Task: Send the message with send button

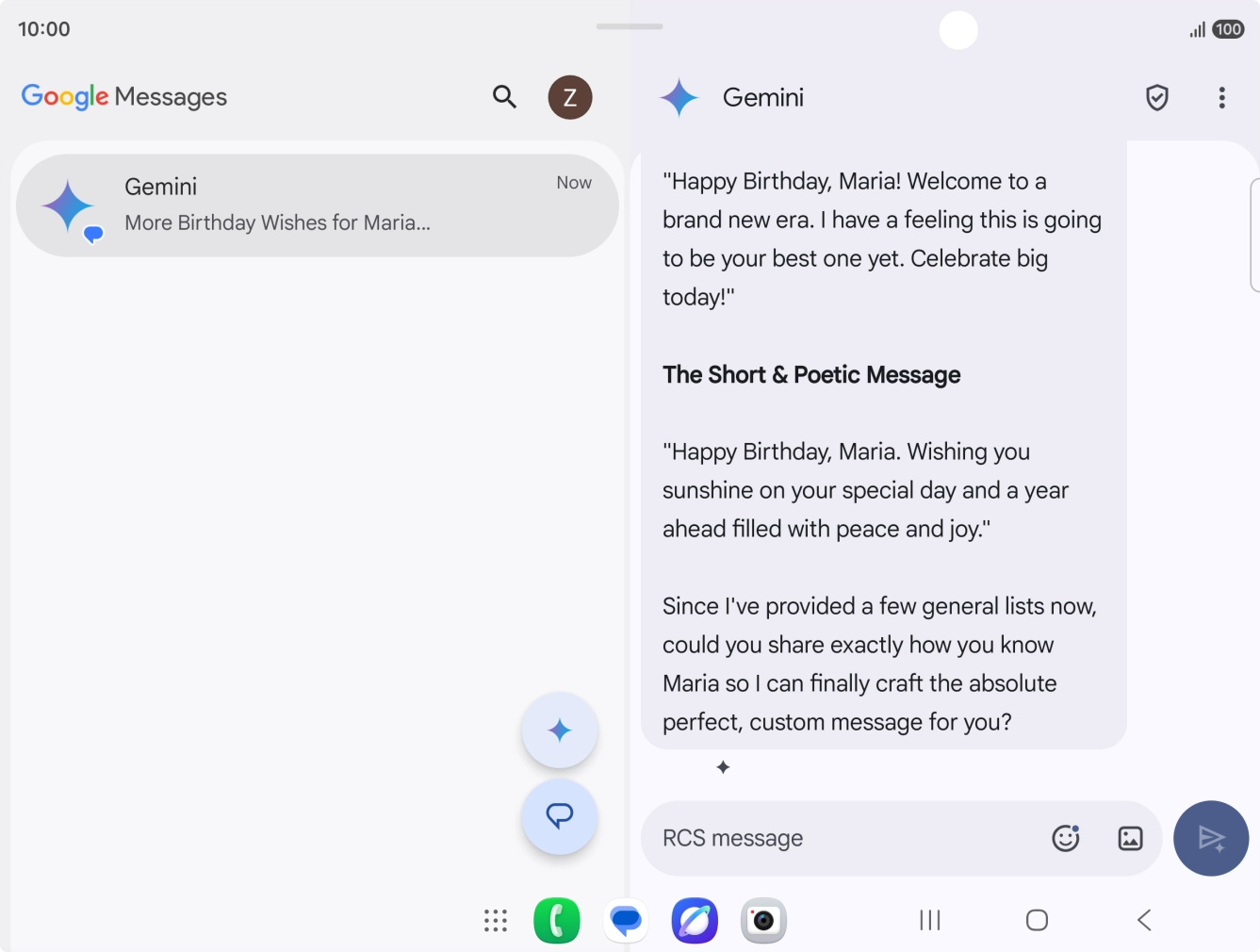Action: pos(1211,838)
